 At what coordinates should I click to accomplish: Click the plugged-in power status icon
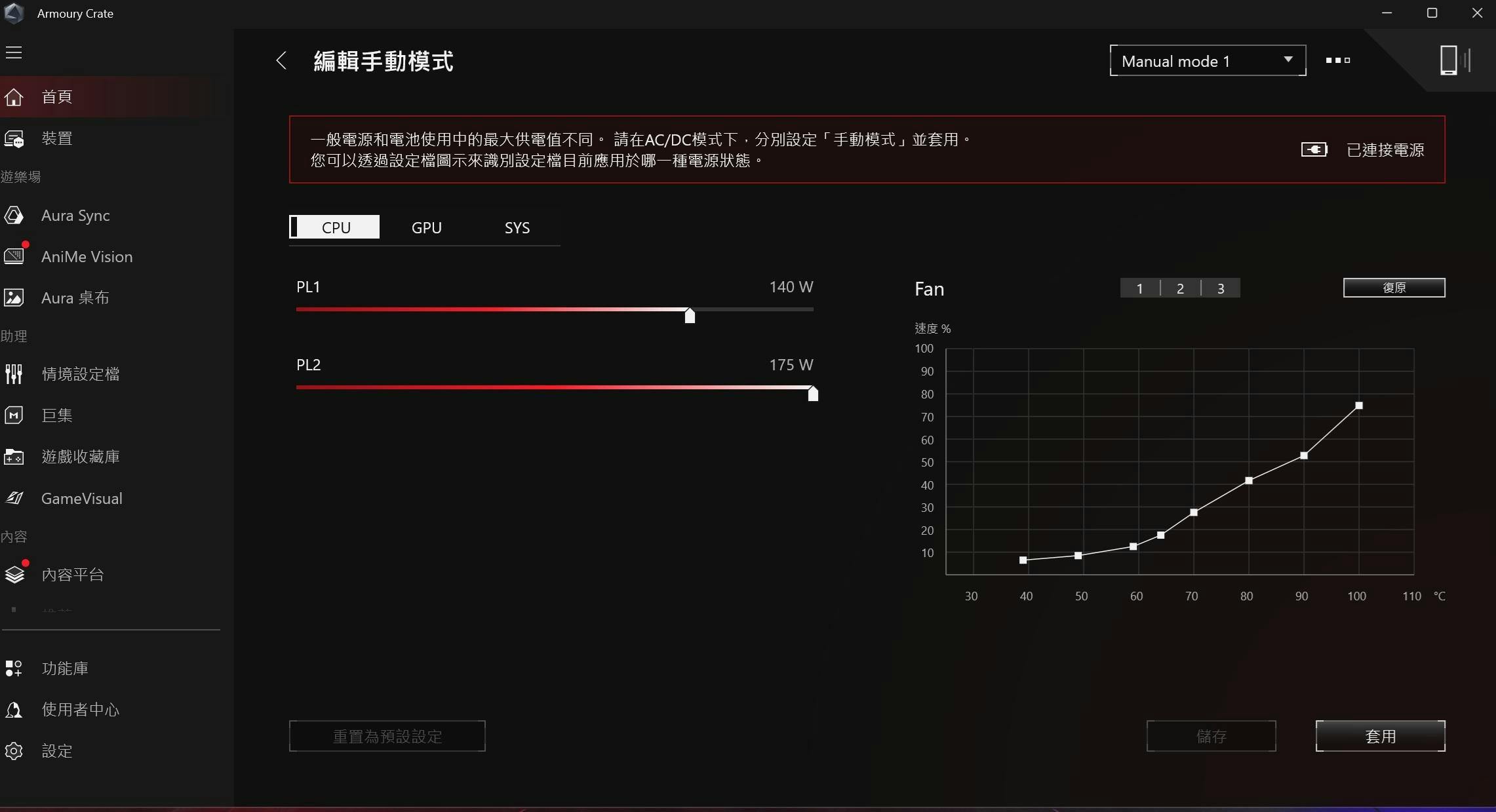pyautogui.click(x=1314, y=150)
